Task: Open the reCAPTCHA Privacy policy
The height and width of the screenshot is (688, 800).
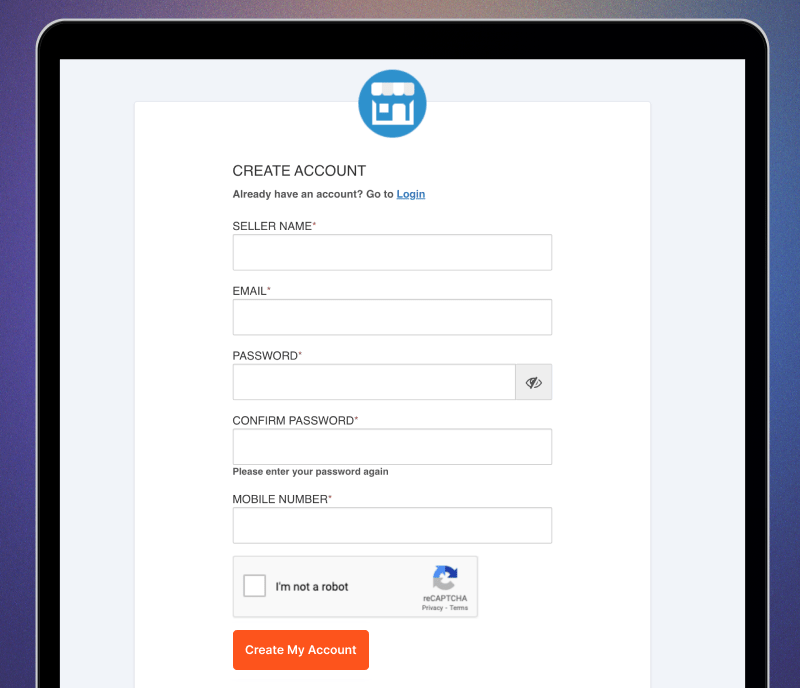Action: [x=431, y=606]
